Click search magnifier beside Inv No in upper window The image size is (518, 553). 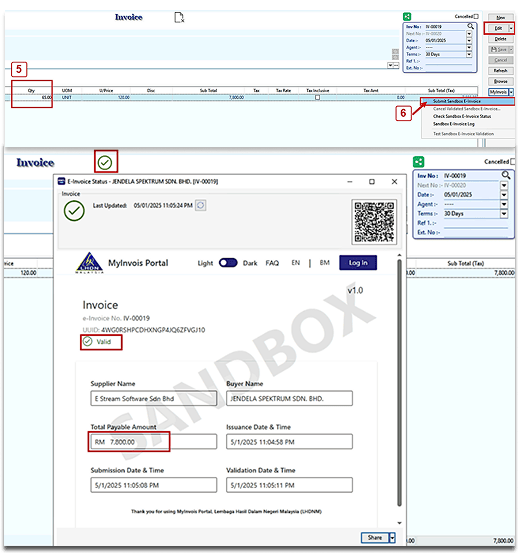coord(470,26)
